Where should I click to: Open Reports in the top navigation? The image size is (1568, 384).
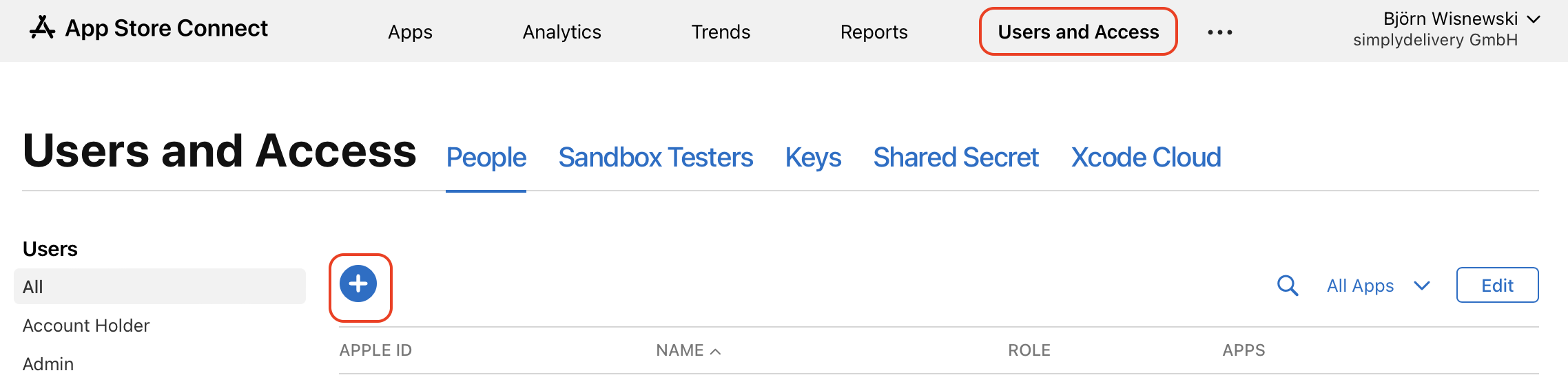click(874, 32)
